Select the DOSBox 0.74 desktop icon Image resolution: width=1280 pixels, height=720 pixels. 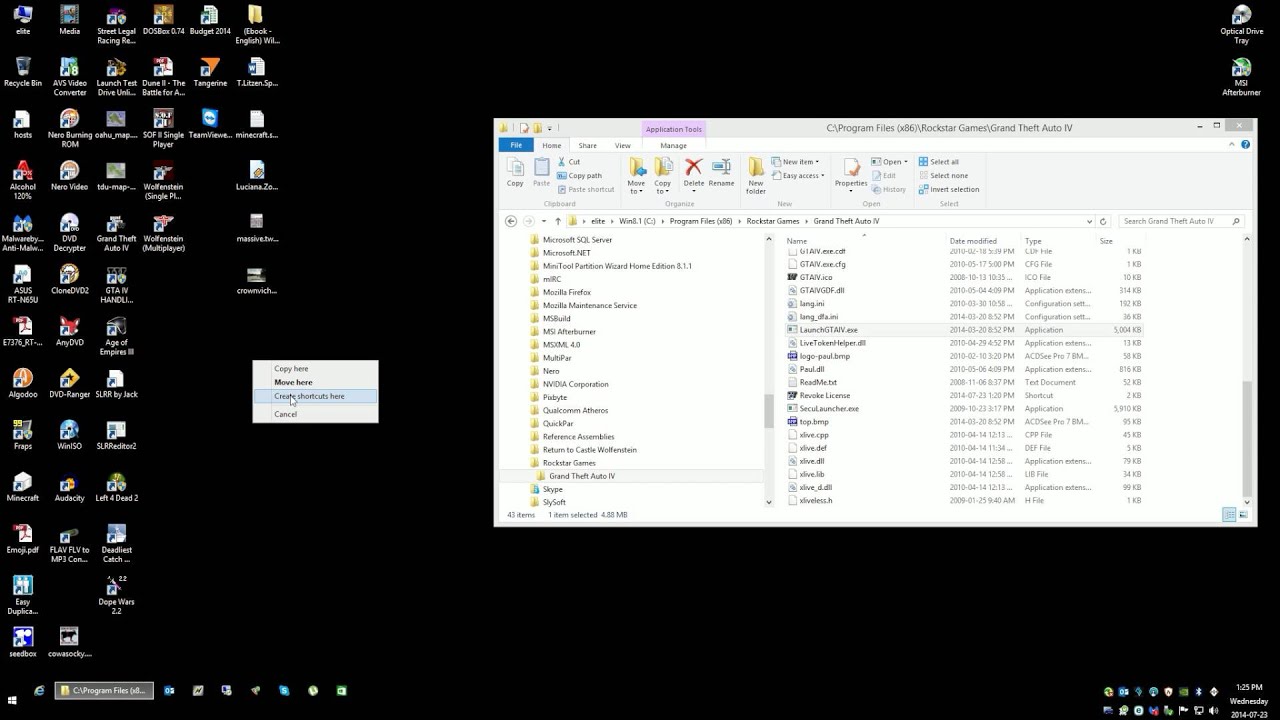(163, 21)
